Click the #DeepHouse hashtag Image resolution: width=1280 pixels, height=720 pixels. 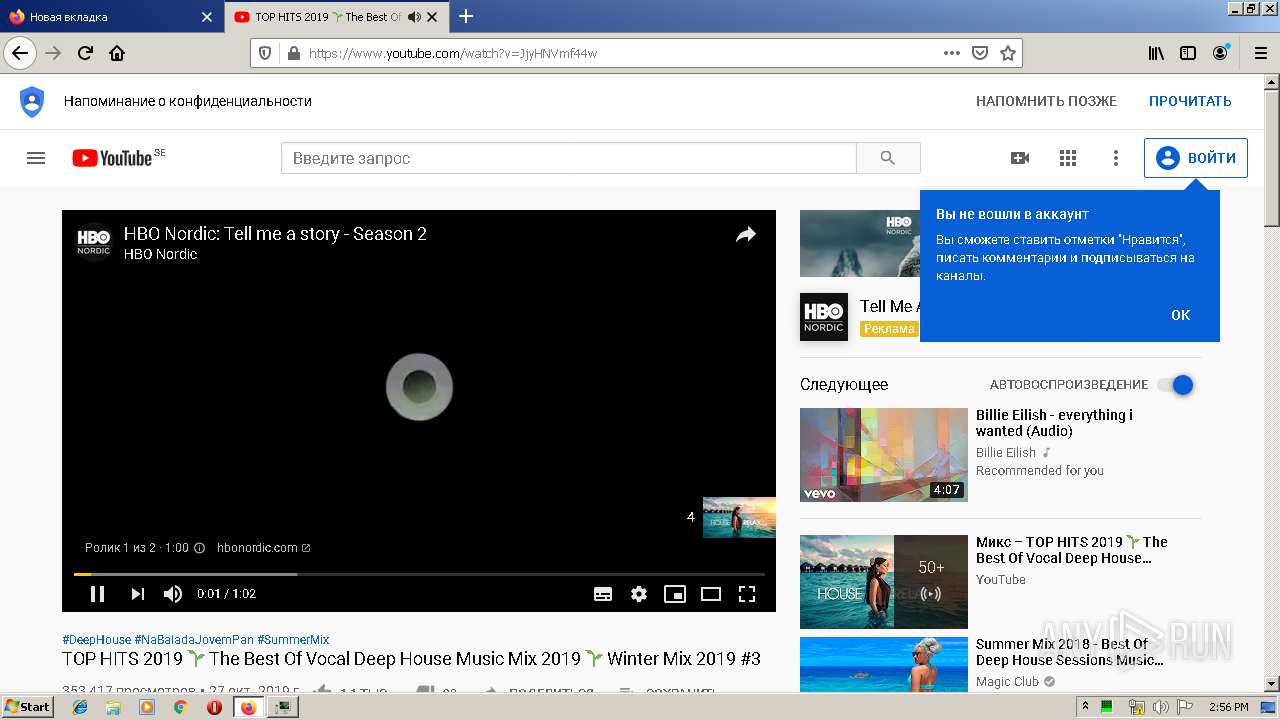[96, 640]
